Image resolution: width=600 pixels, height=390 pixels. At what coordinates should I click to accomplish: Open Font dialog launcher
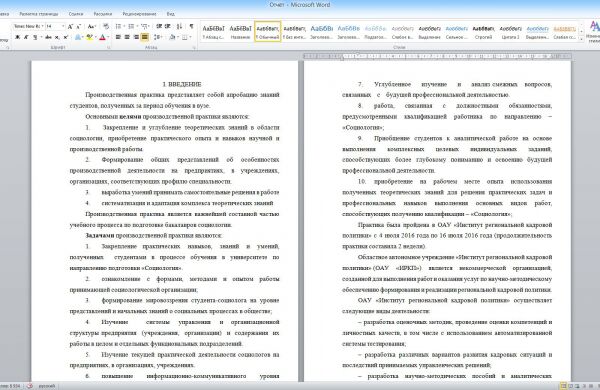(109, 47)
